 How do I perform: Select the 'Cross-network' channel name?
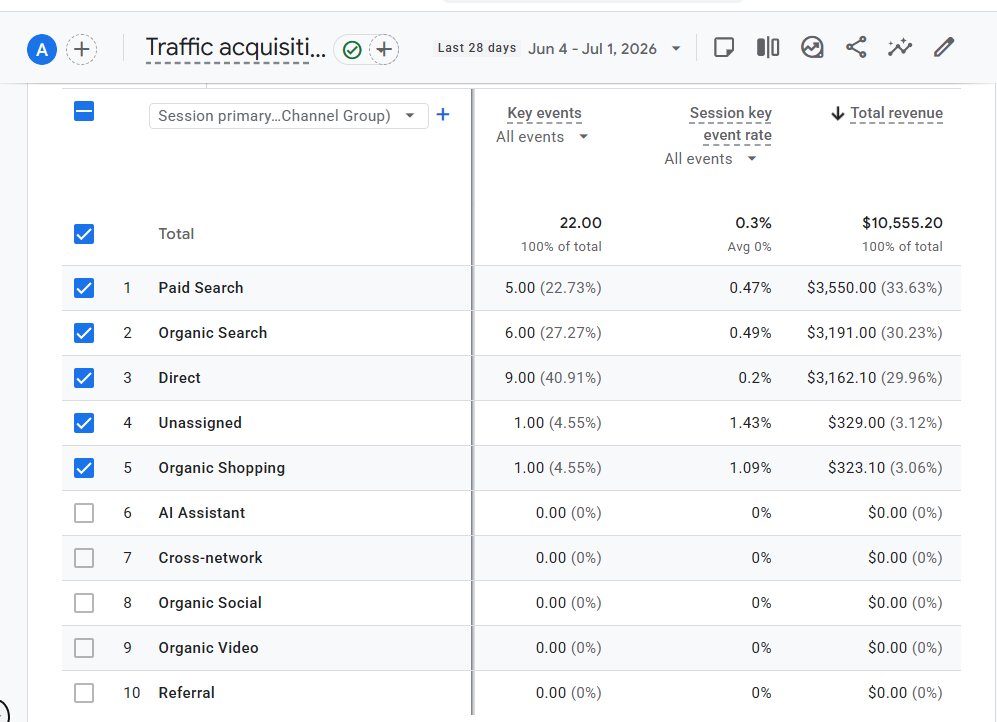(x=210, y=558)
